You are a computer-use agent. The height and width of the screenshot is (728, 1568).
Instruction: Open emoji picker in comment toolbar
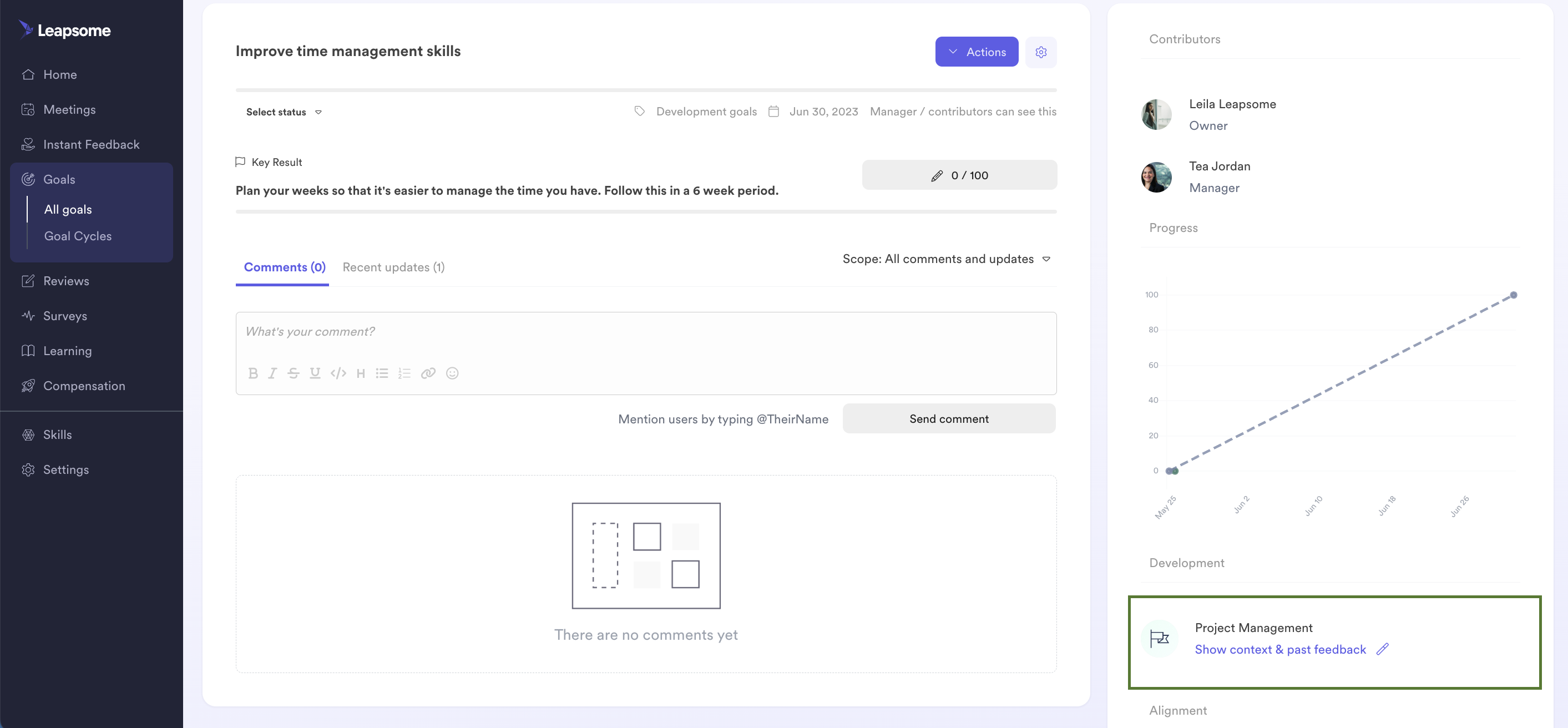[452, 373]
